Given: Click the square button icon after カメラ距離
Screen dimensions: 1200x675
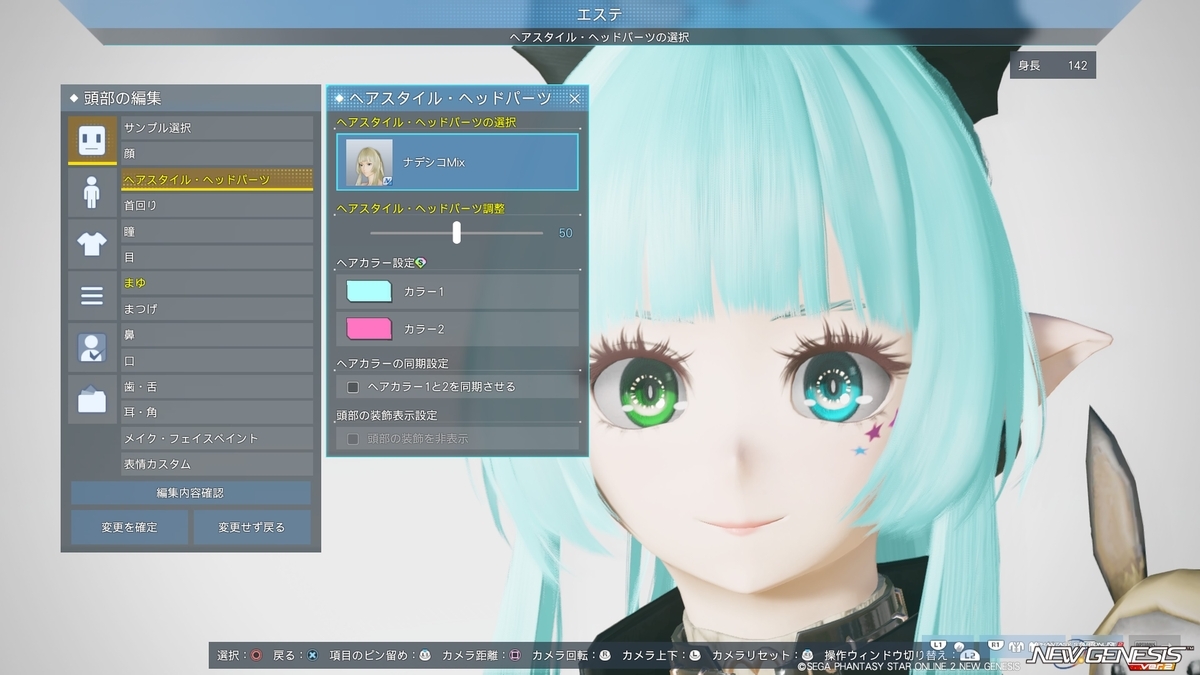Looking at the screenshot, I should 514,655.
